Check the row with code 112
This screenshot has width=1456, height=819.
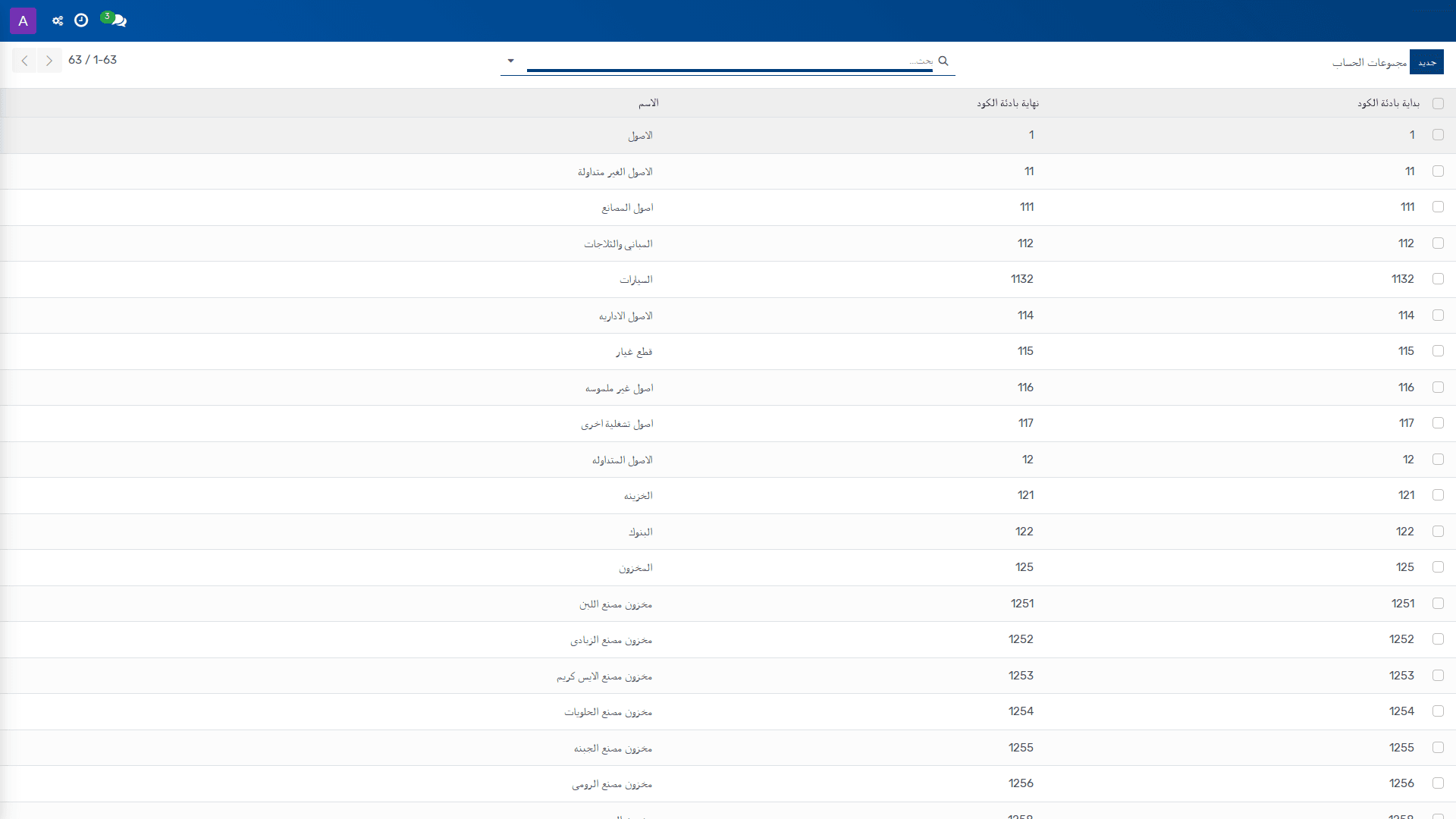[x=1438, y=243]
